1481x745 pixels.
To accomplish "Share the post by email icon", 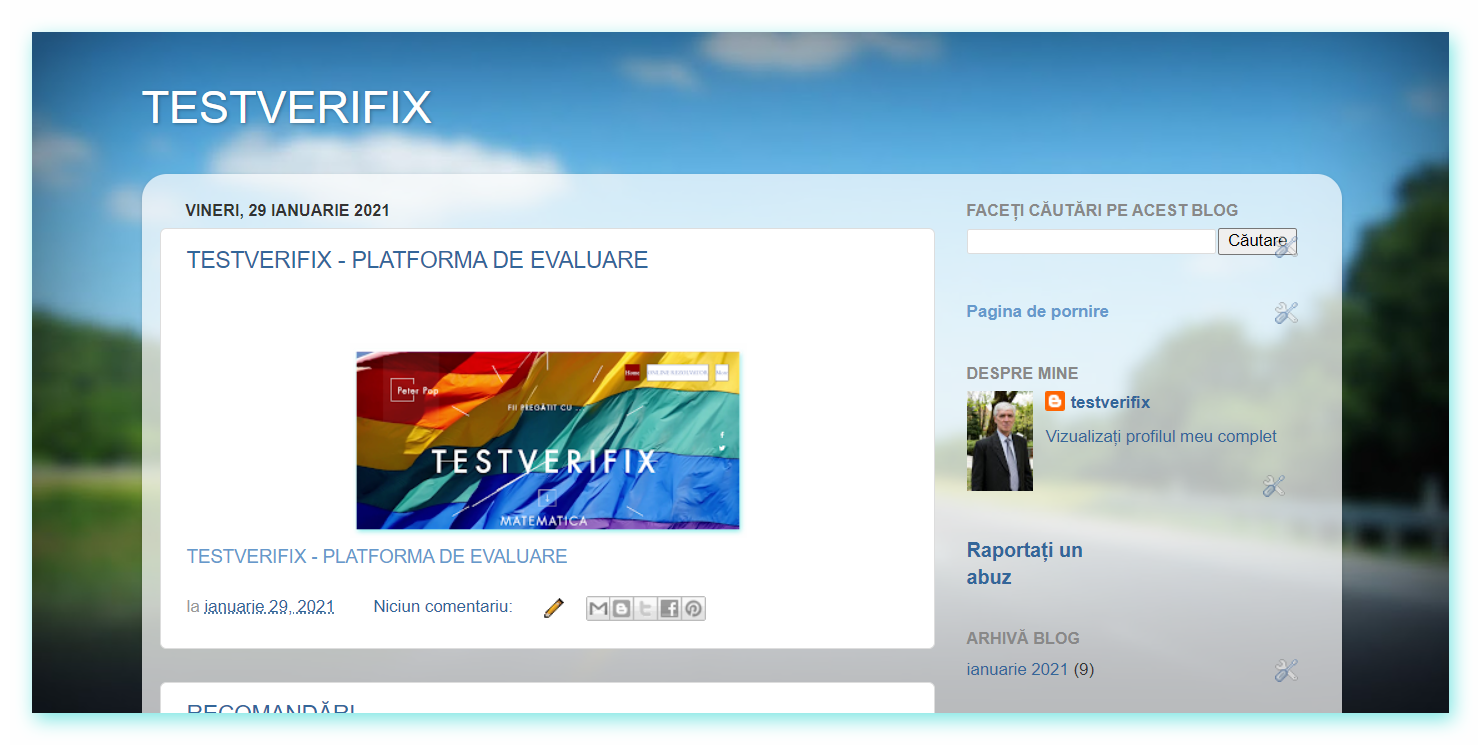I will (598, 608).
